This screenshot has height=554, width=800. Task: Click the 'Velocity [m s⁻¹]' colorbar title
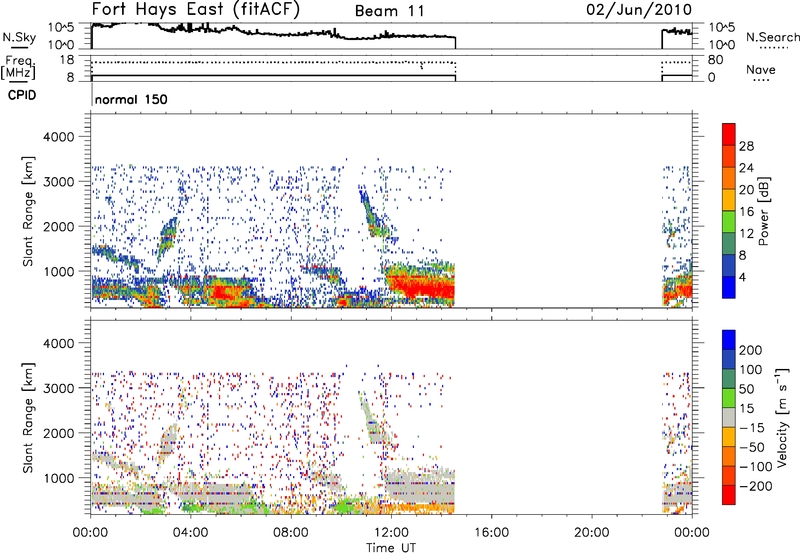coord(782,417)
